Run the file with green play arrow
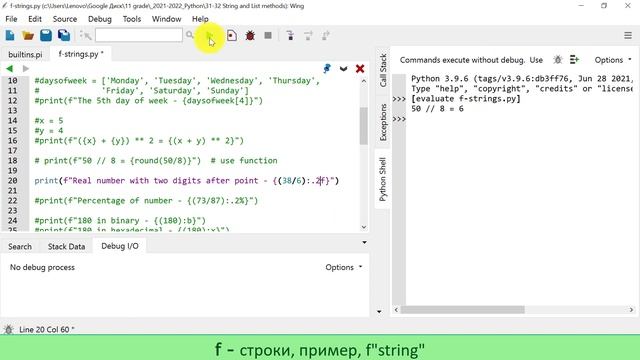This screenshot has width=640, height=360. [x=209, y=36]
